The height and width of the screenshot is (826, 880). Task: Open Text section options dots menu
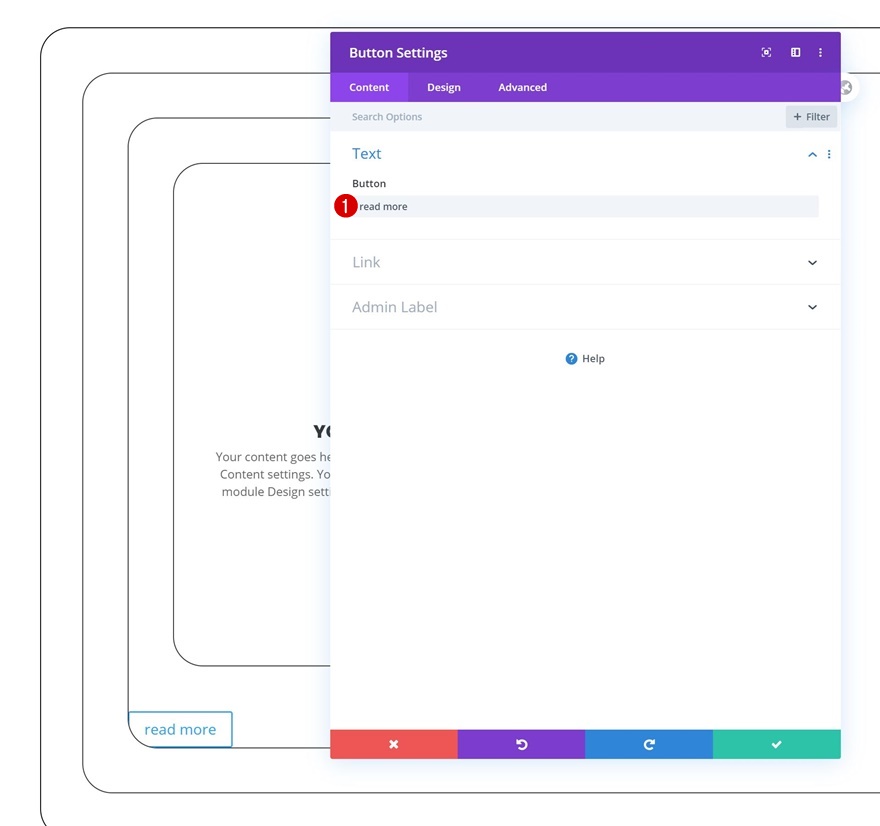(x=829, y=154)
